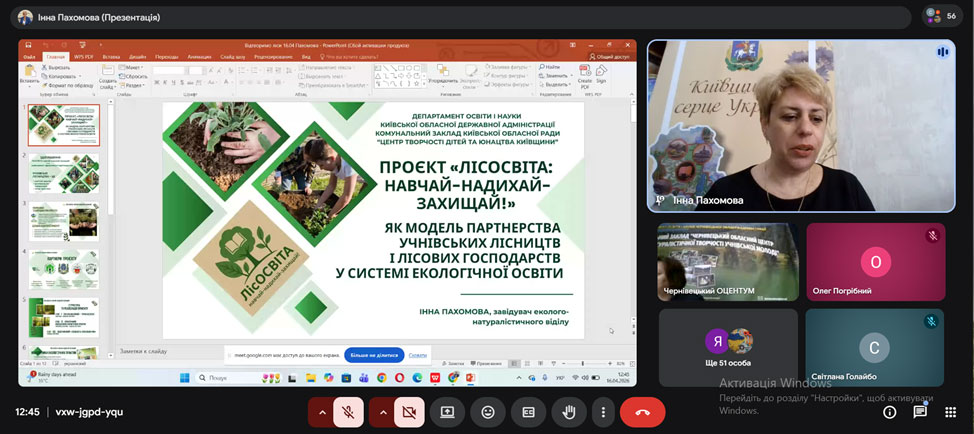Open the 'Ще 51 особа' tile

[728, 347]
